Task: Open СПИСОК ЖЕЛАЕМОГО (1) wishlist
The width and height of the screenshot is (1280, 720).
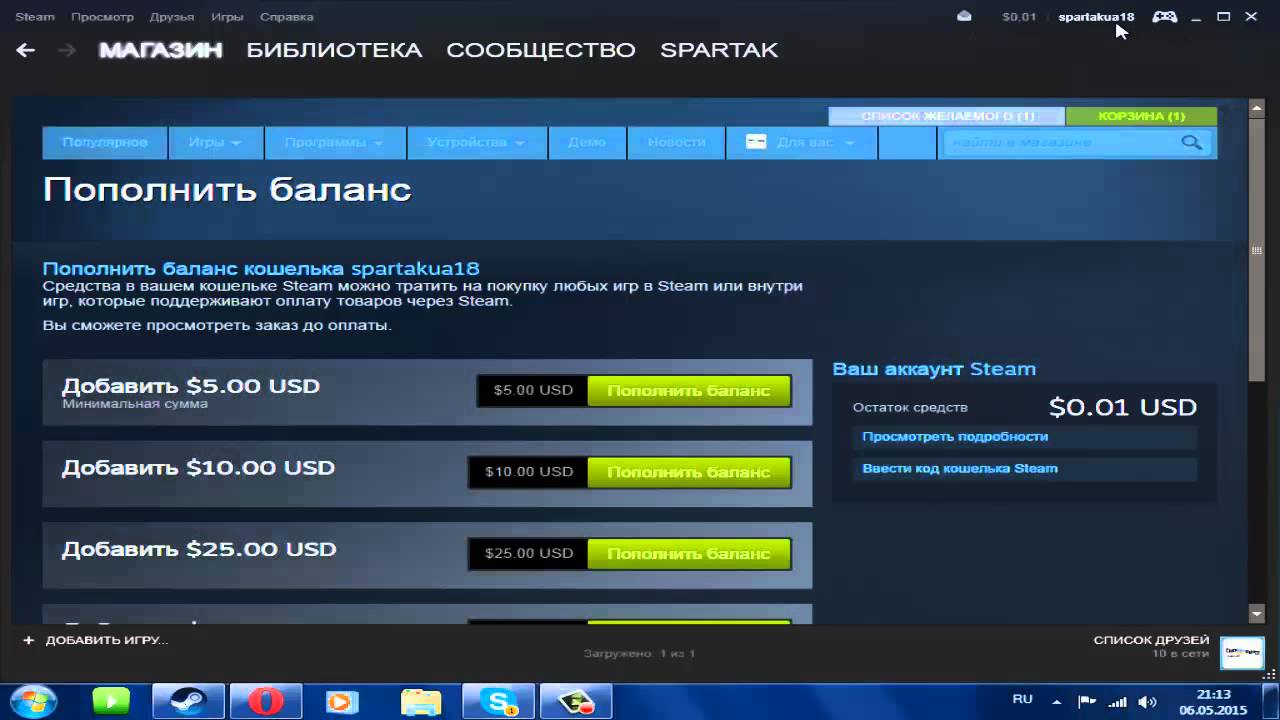Action: tap(947, 116)
